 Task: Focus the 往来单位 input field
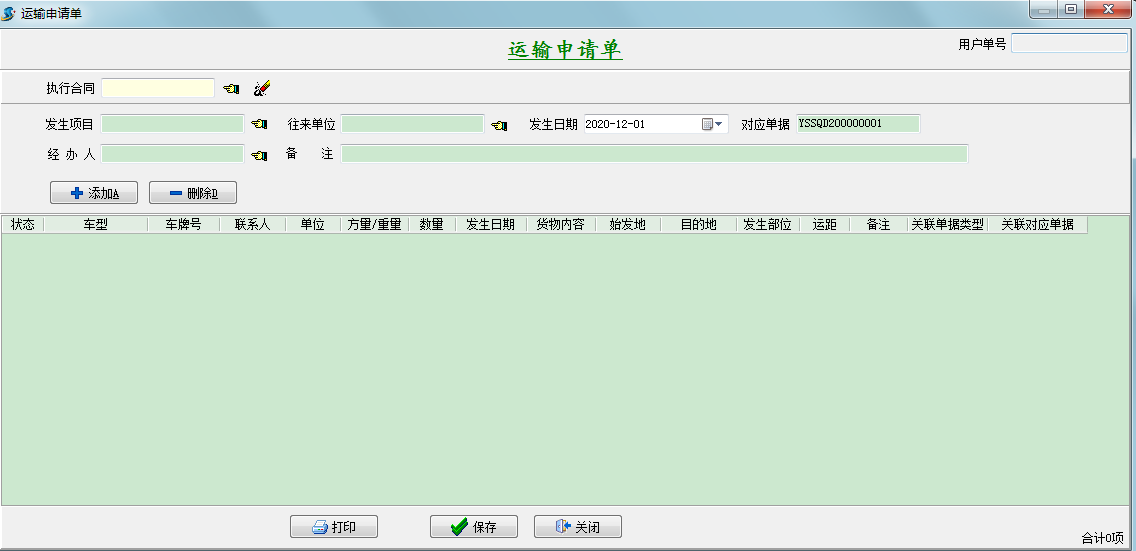pyautogui.click(x=412, y=124)
